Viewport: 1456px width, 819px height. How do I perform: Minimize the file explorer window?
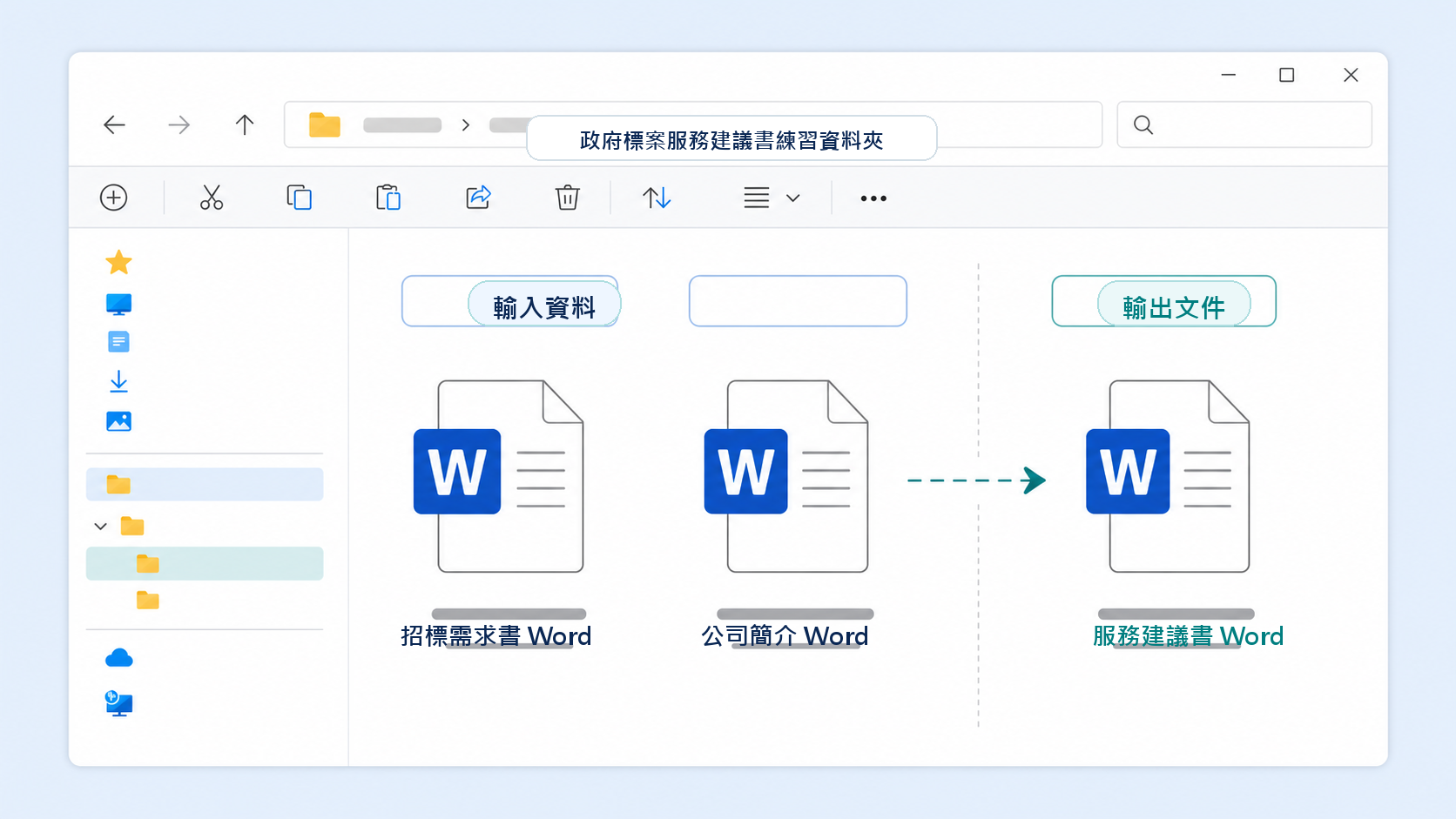(1229, 75)
